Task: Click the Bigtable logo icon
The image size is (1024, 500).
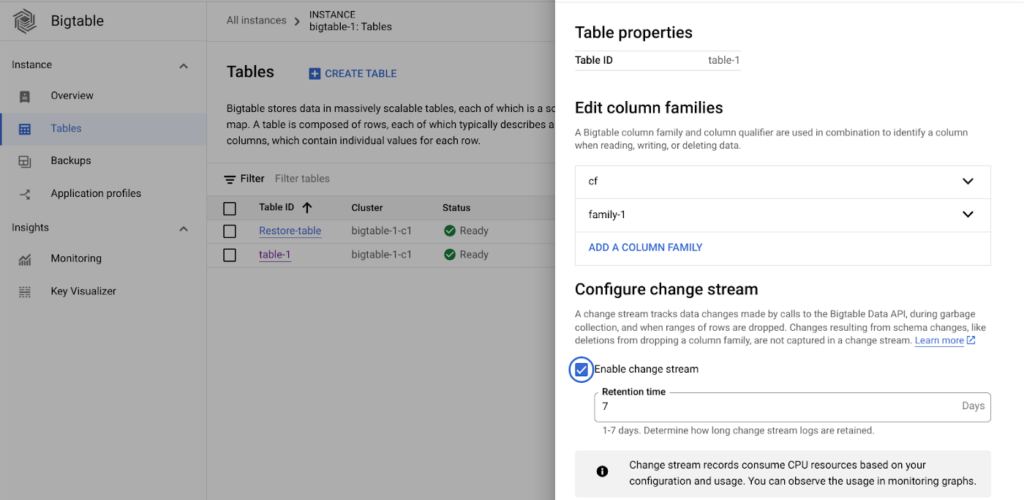Action: pyautogui.click(x=25, y=21)
